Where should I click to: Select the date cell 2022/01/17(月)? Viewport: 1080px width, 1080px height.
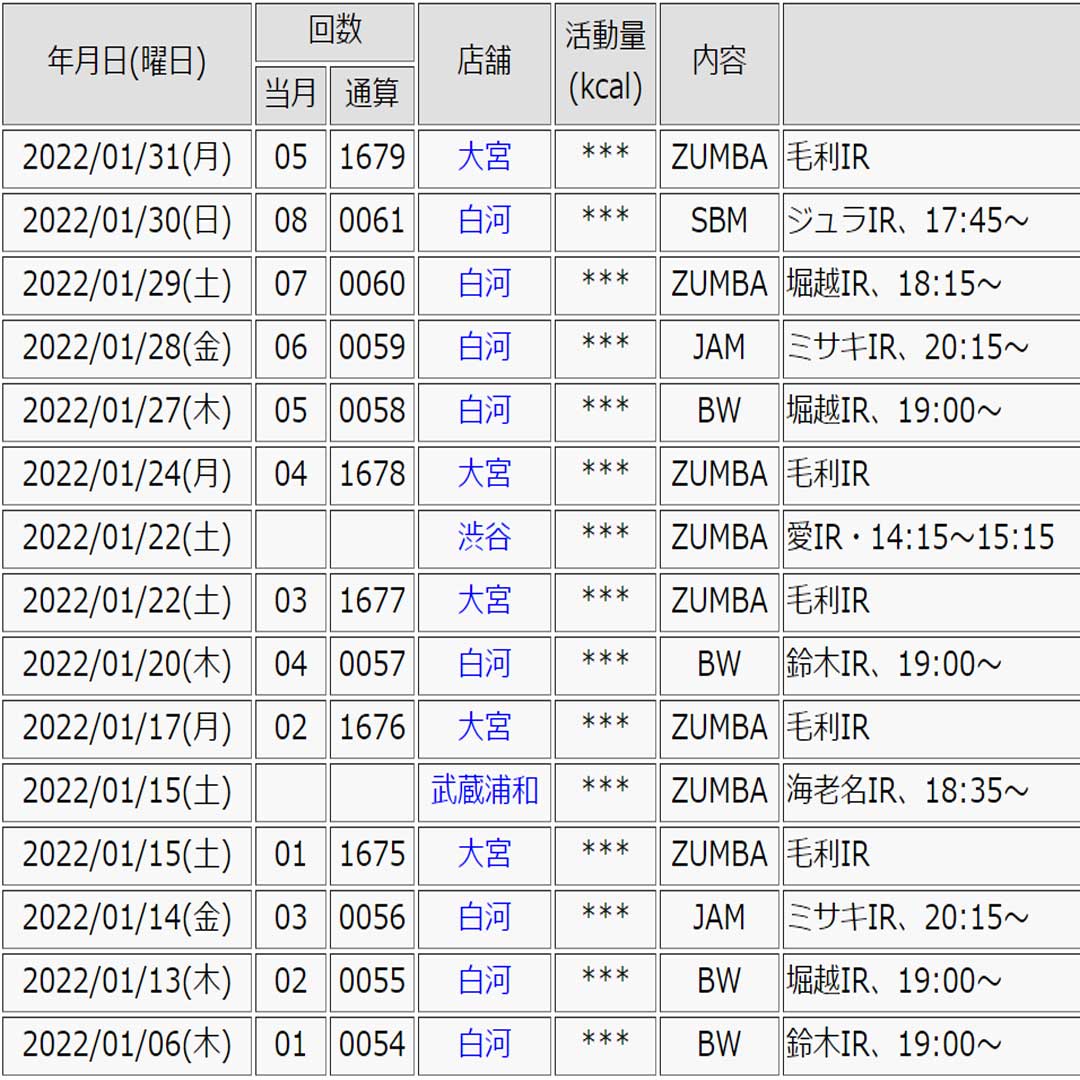point(127,729)
